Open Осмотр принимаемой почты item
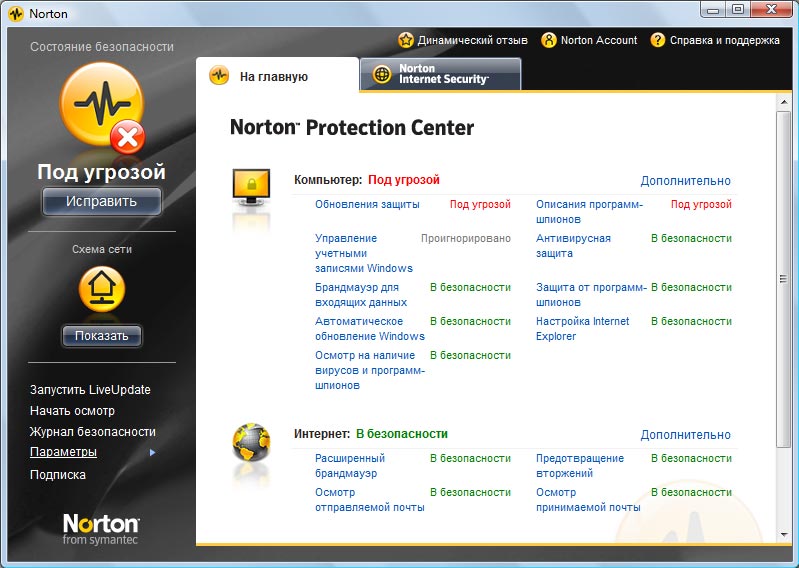This screenshot has width=799, height=568. click(588, 500)
